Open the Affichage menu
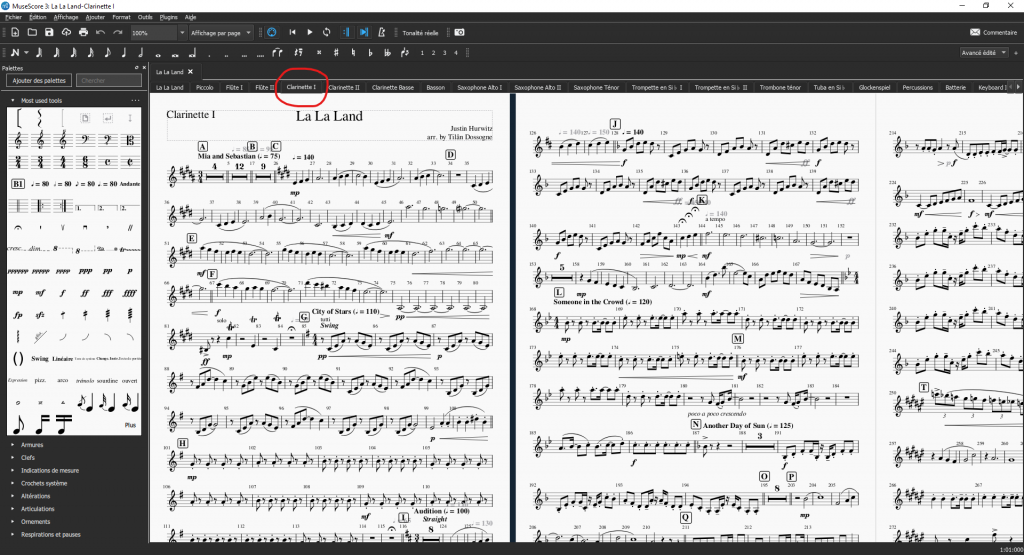 (66, 17)
